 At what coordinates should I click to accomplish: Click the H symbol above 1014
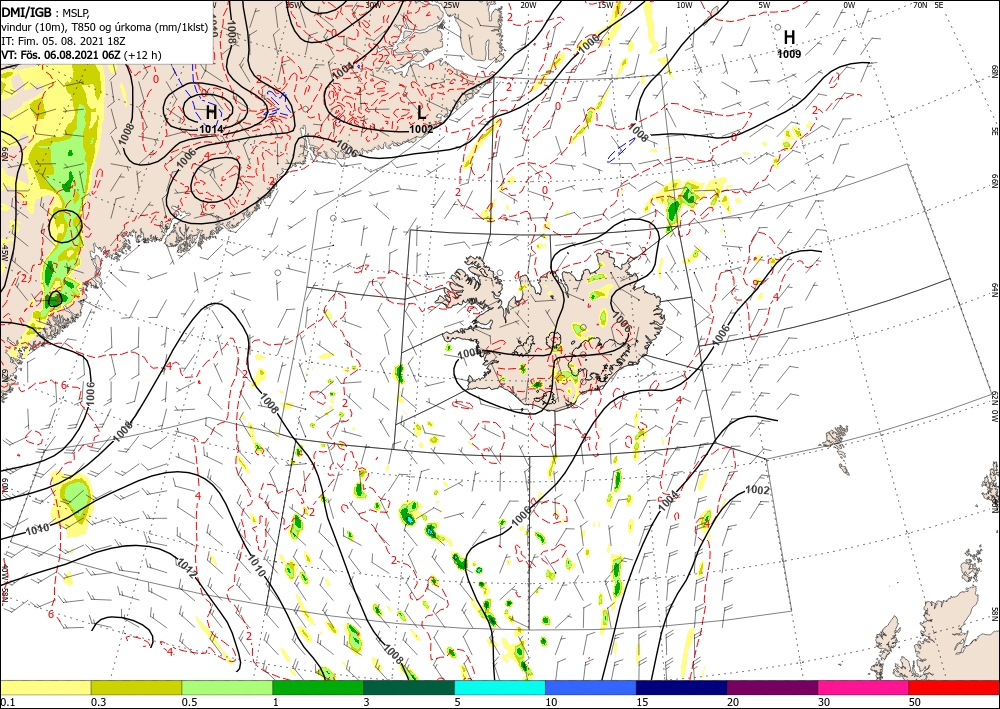[x=211, y=113]
